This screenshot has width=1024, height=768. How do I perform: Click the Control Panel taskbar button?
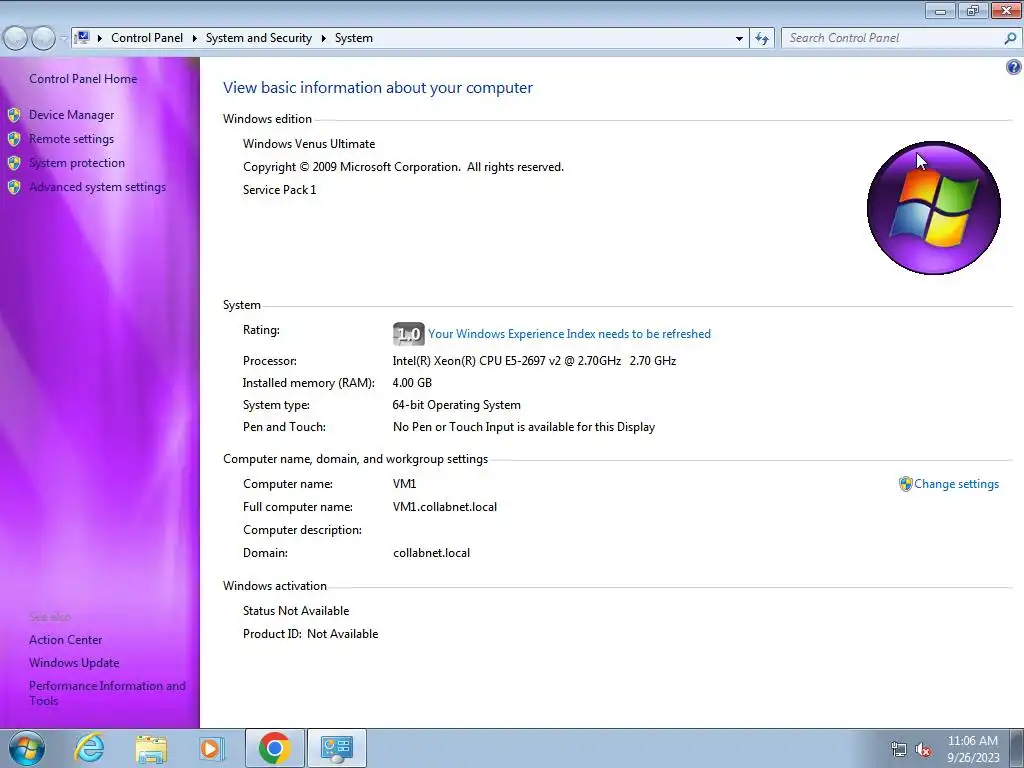tap(337, 748)
